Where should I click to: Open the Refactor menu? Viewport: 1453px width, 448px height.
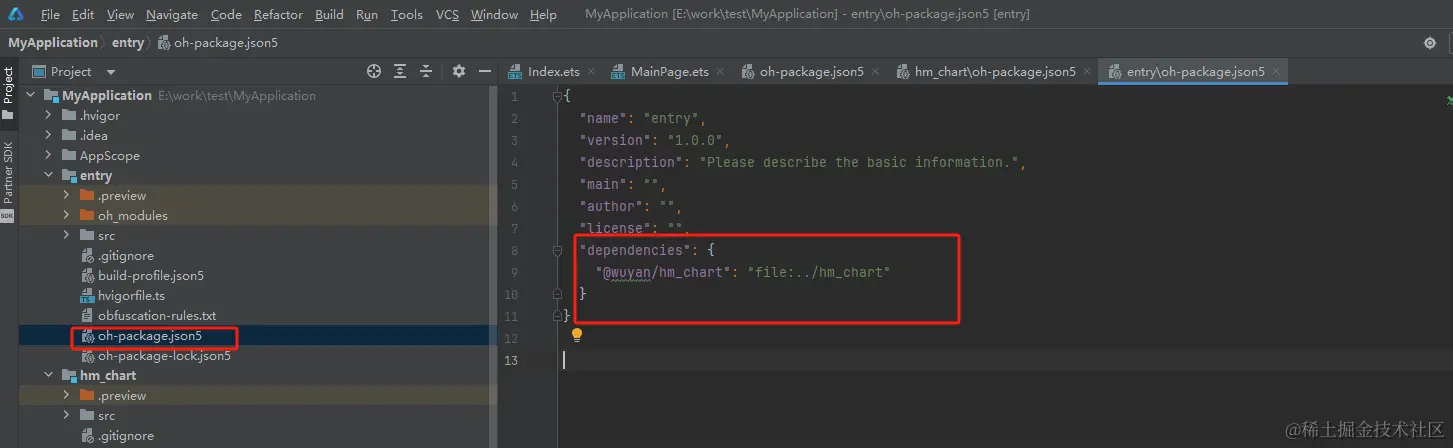[x=278, y=15]
